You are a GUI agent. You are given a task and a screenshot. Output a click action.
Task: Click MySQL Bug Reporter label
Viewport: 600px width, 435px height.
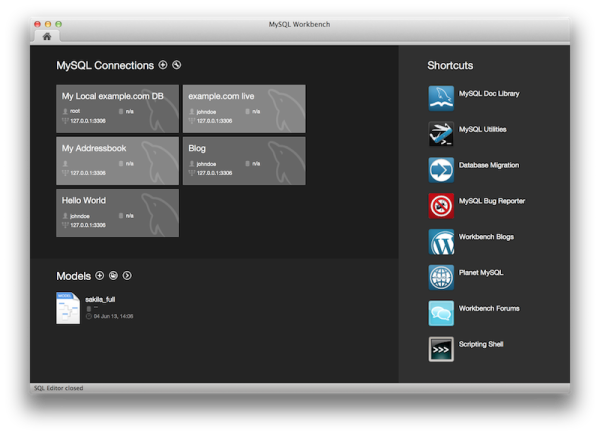point(492,201)
